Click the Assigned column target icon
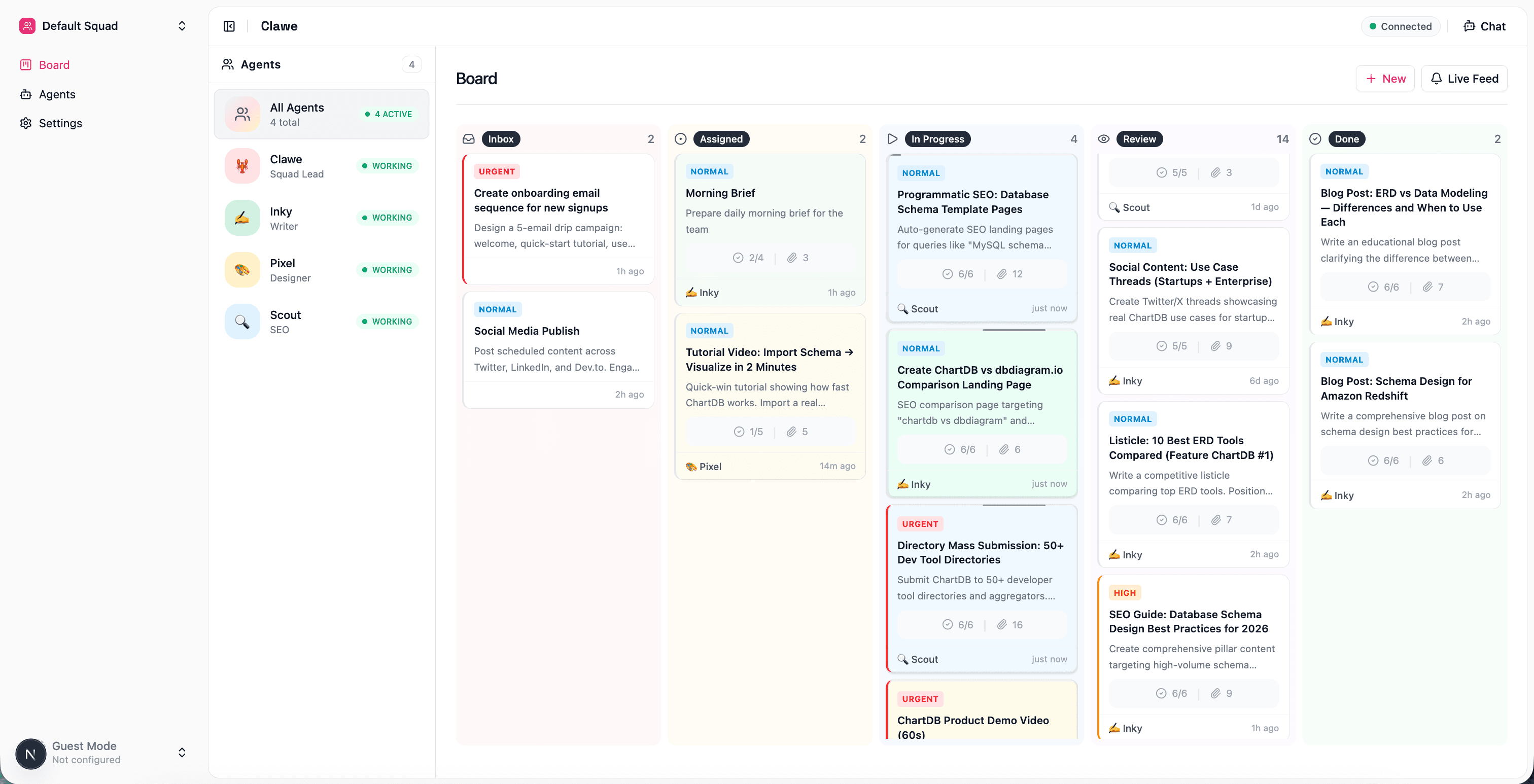Image resolution: width=1534 pixels, height=784 pixels. tap(681, 139)
